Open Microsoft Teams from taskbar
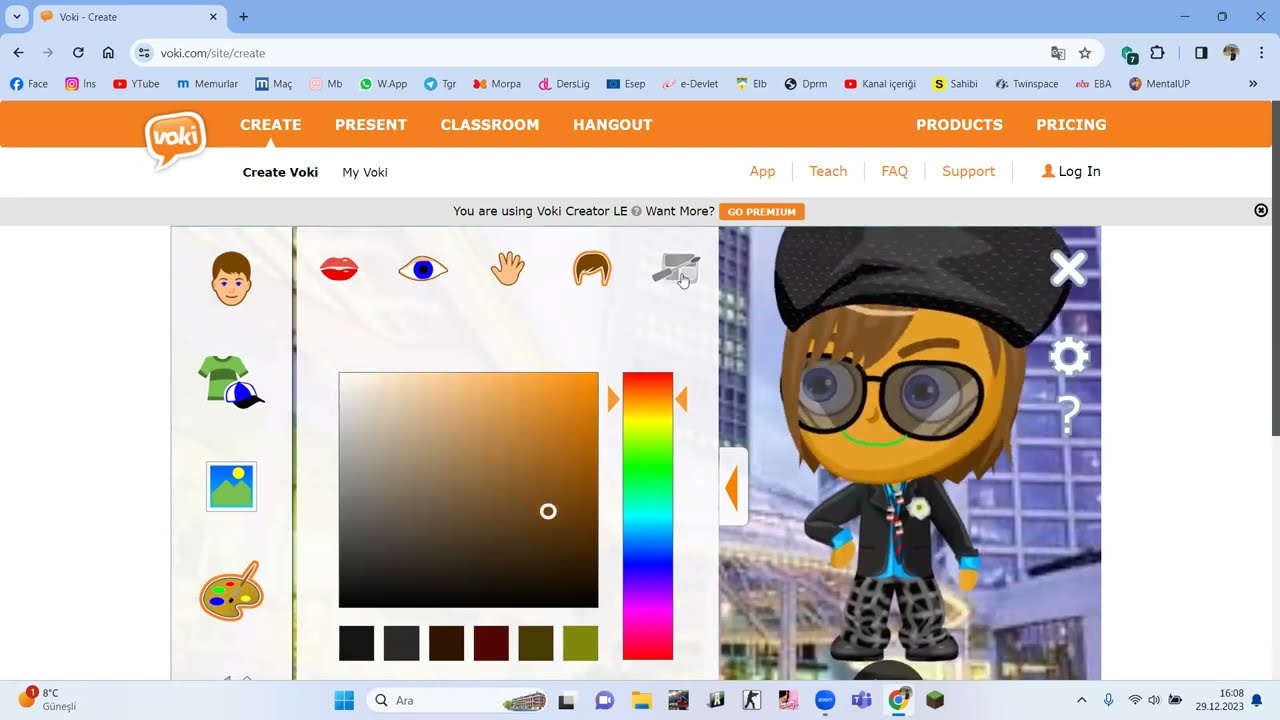 click(861, 700)
